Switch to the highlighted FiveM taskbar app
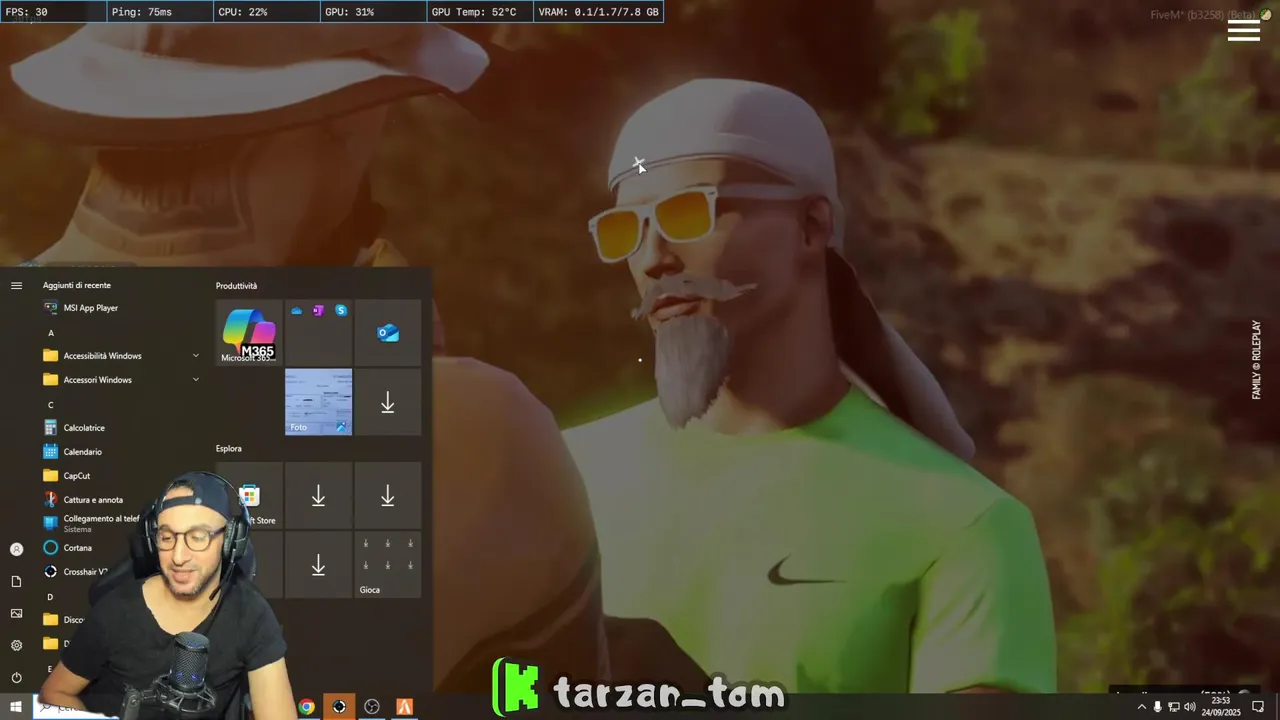The image size is (1280, 720). pos(339,707)
